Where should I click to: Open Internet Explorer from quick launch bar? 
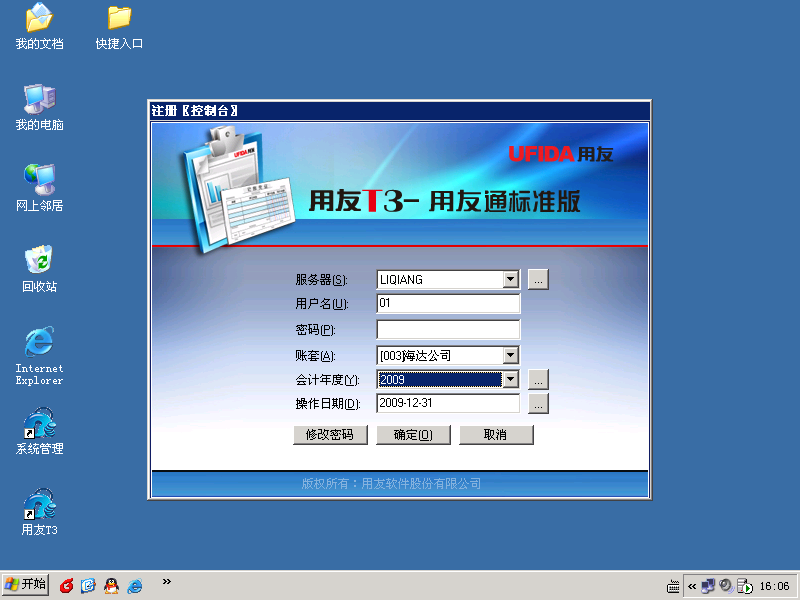(x=135, y=585)
